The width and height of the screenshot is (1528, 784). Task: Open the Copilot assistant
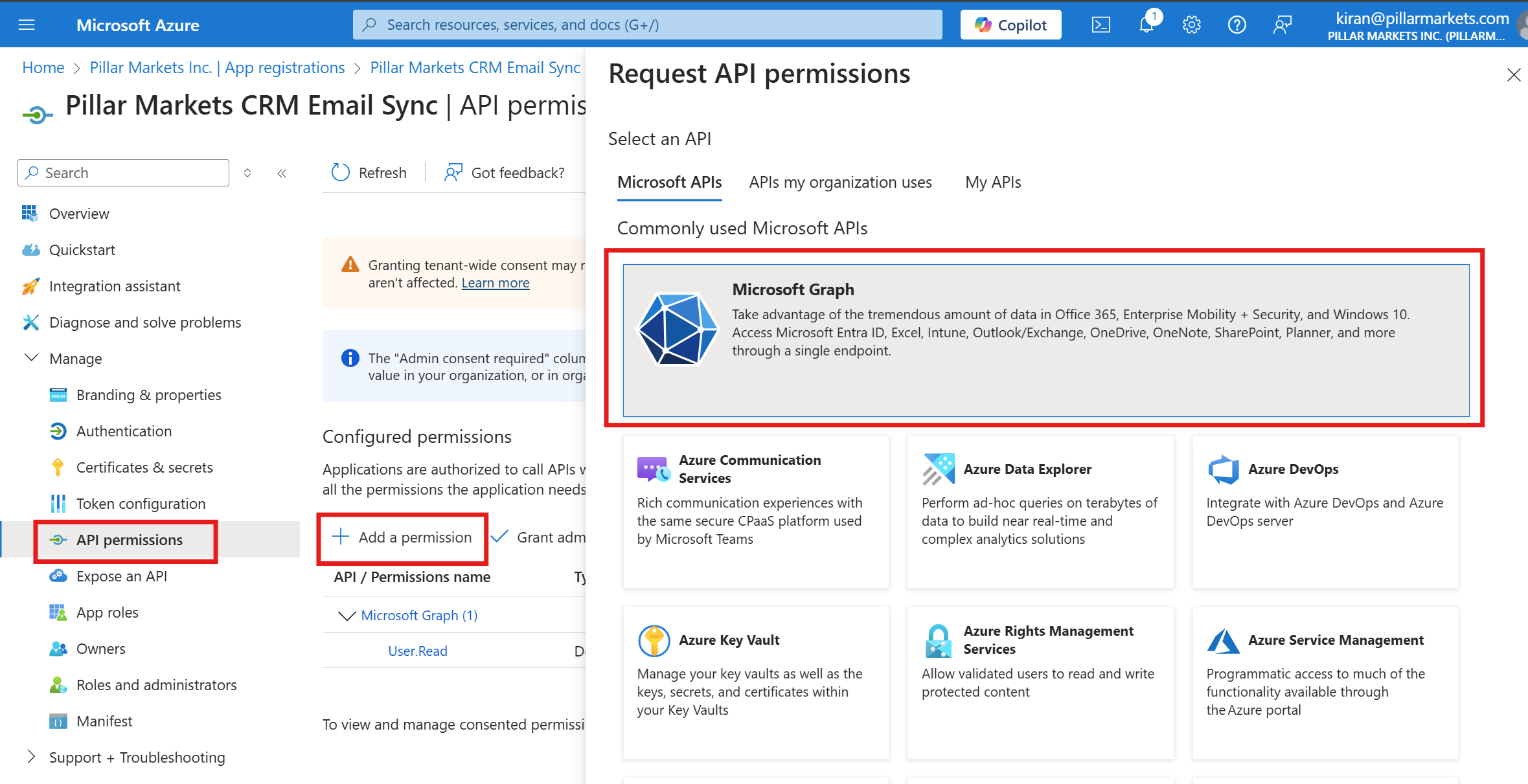1009,24
